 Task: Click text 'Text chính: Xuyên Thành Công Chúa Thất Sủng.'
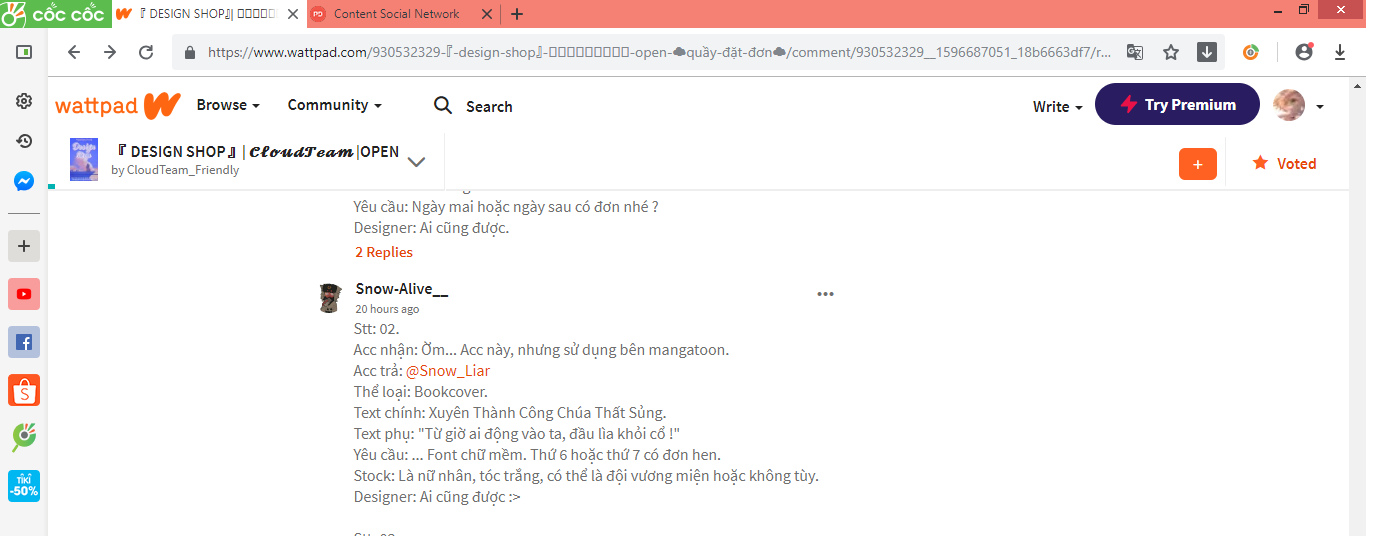click(x=510, y=413)
